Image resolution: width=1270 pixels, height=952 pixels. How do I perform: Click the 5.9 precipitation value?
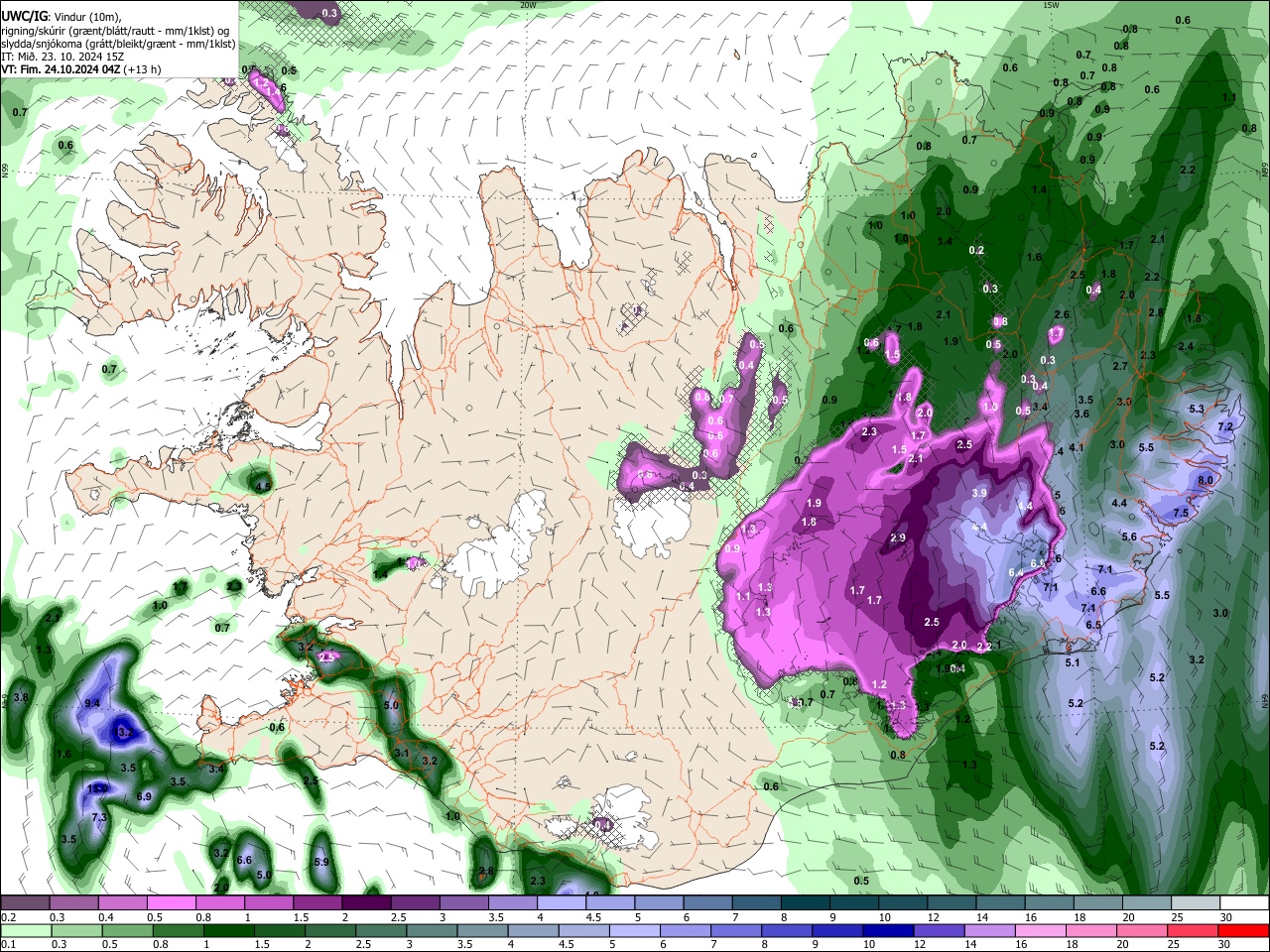[x=321, y=863]
